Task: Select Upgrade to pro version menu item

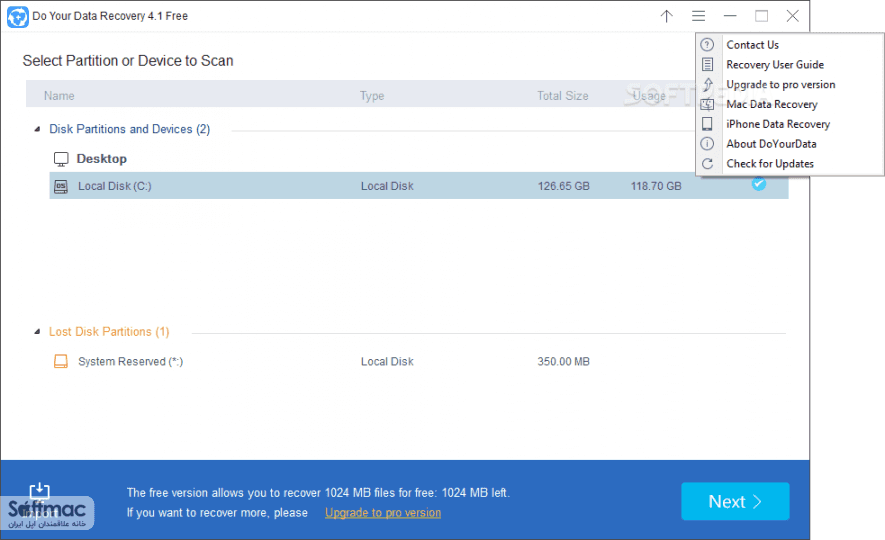Action: coord(781,85)
